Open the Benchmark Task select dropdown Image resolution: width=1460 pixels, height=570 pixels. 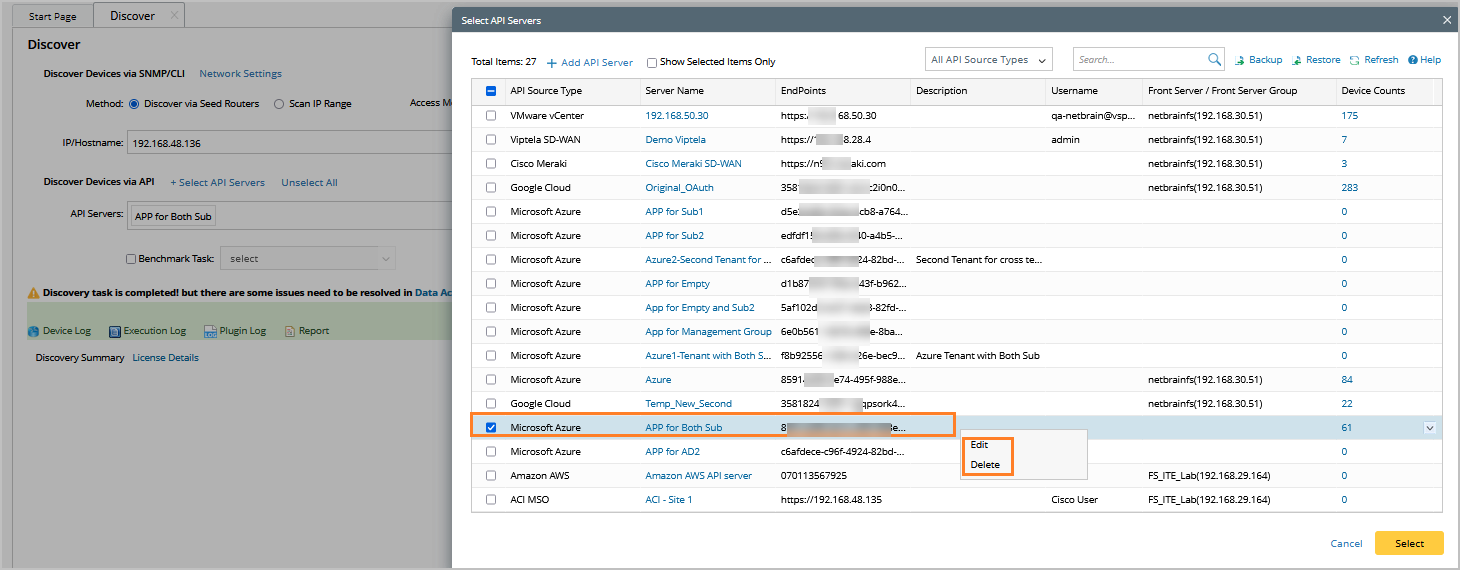point(307,259)
